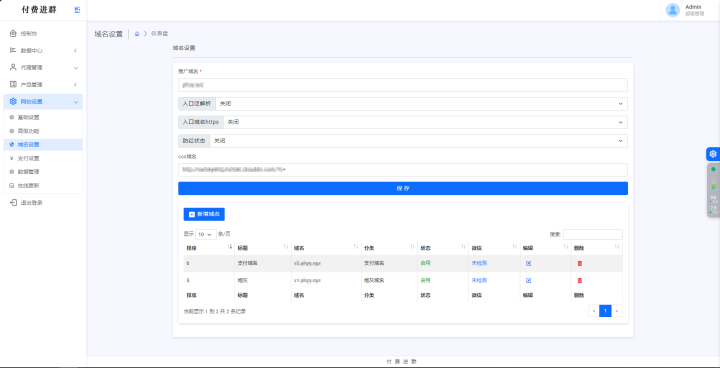Click the Admin user avatar
Image resolution: width=720 pixels, height=368 pixels.
(673, 10)
